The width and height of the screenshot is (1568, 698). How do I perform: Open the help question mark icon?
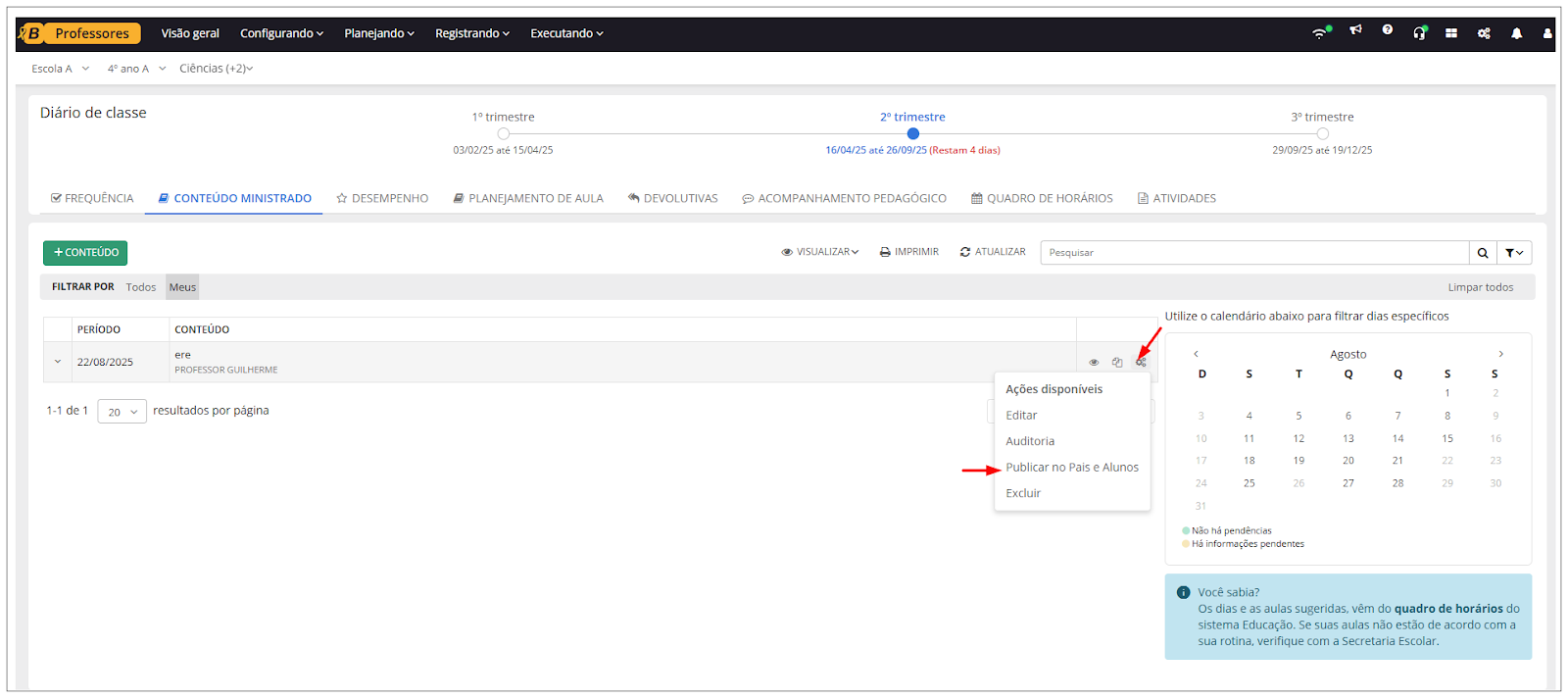(x=1387, y=31)
